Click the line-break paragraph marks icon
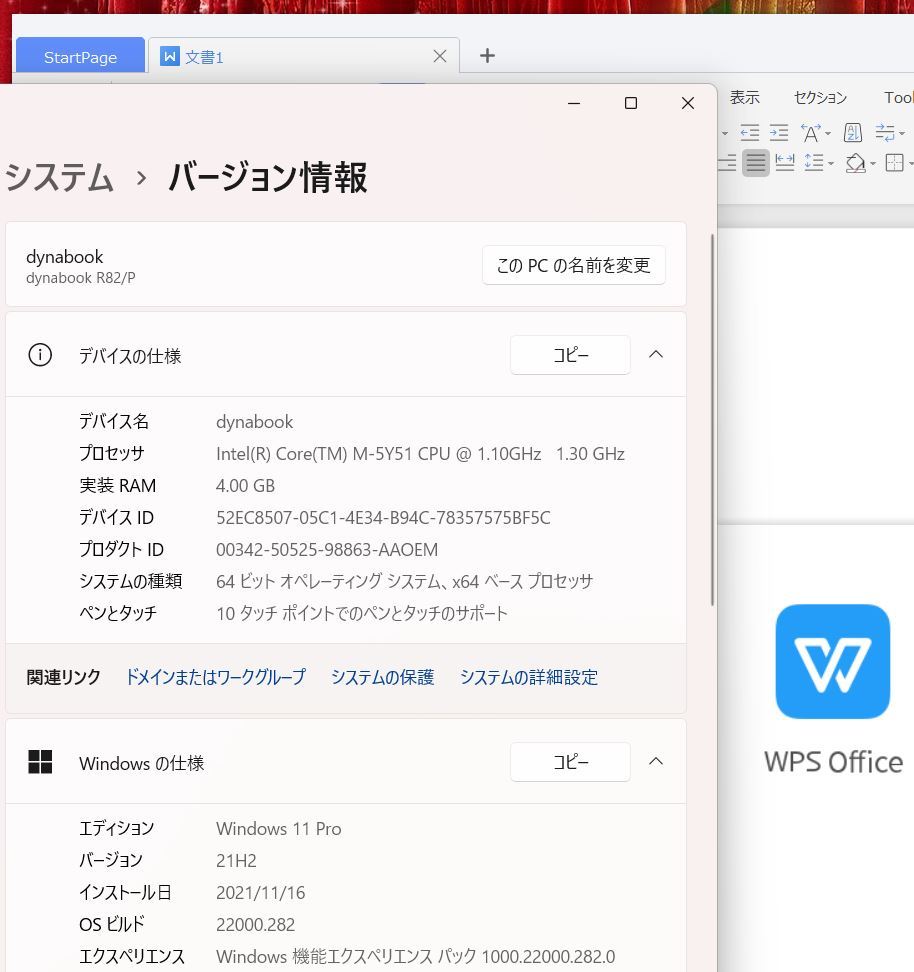 [885, 133]
